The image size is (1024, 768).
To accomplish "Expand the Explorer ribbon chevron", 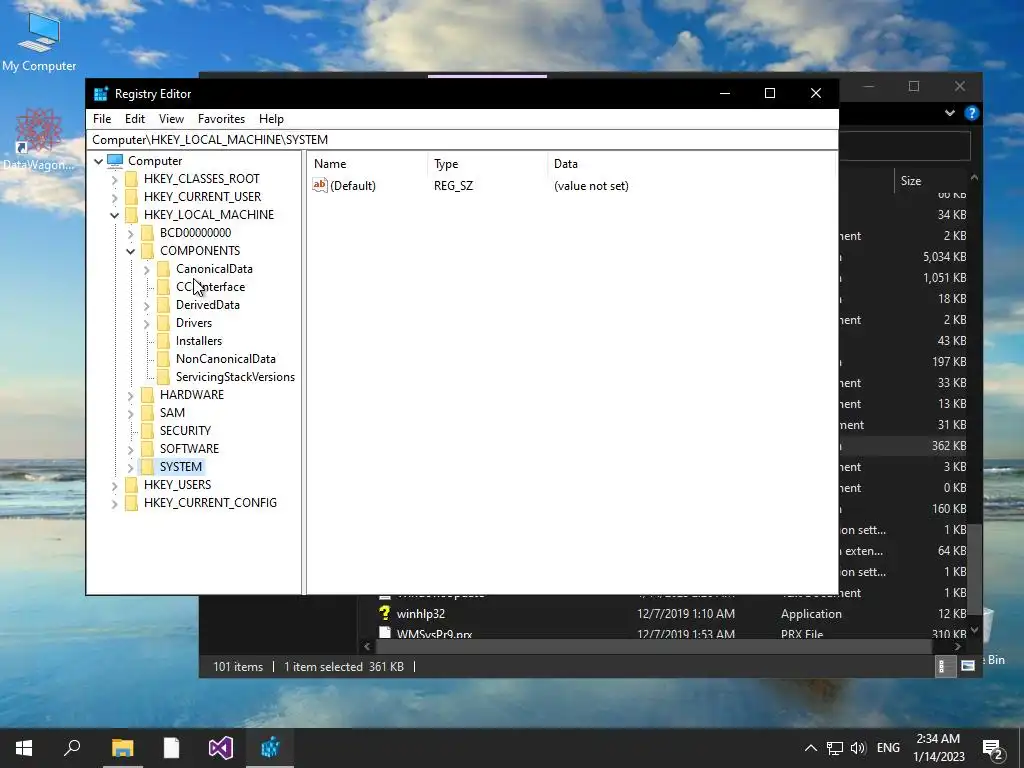I will tap(950, 113).
